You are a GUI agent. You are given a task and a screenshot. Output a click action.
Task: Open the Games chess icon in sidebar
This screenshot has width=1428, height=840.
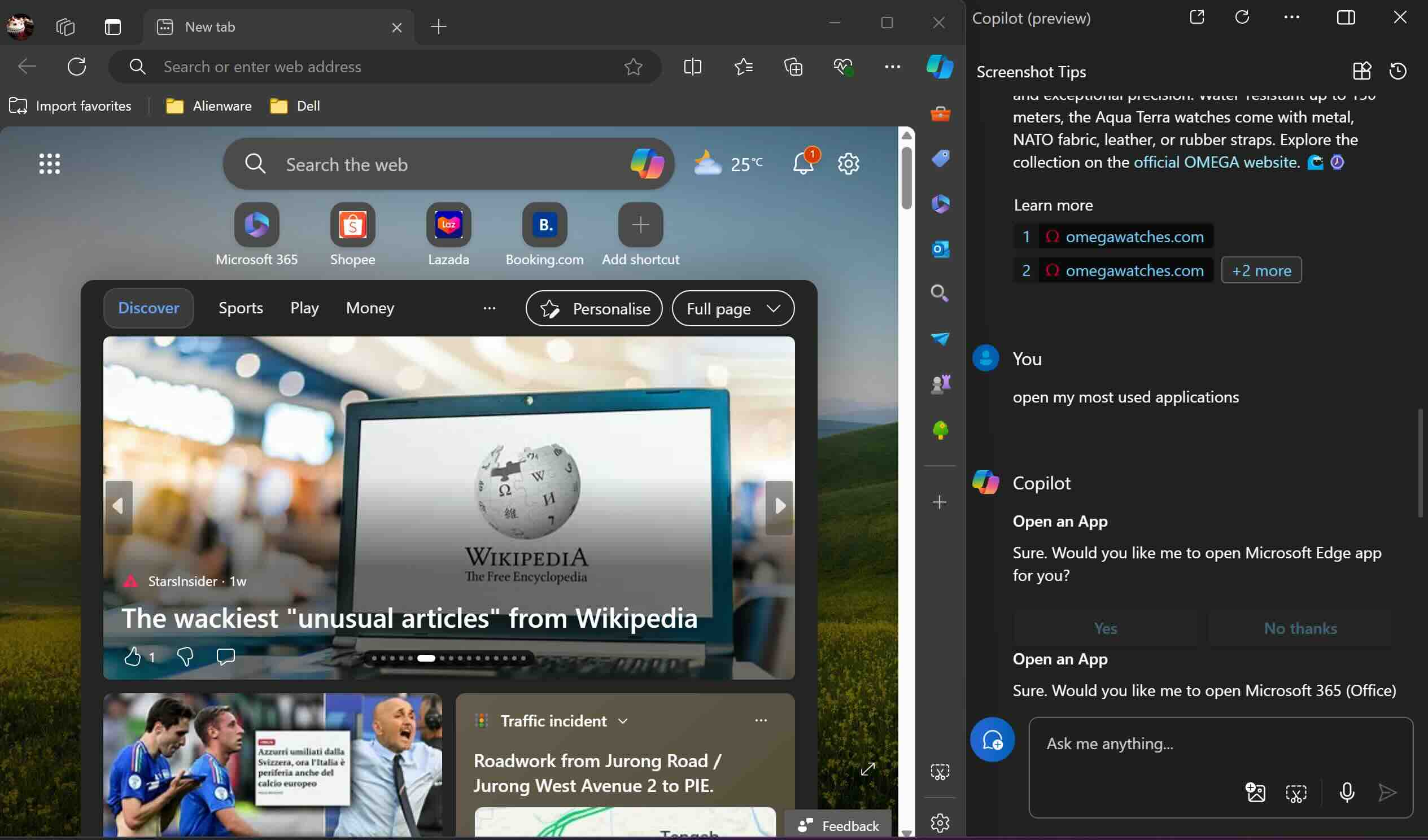(x=940, y=384)
